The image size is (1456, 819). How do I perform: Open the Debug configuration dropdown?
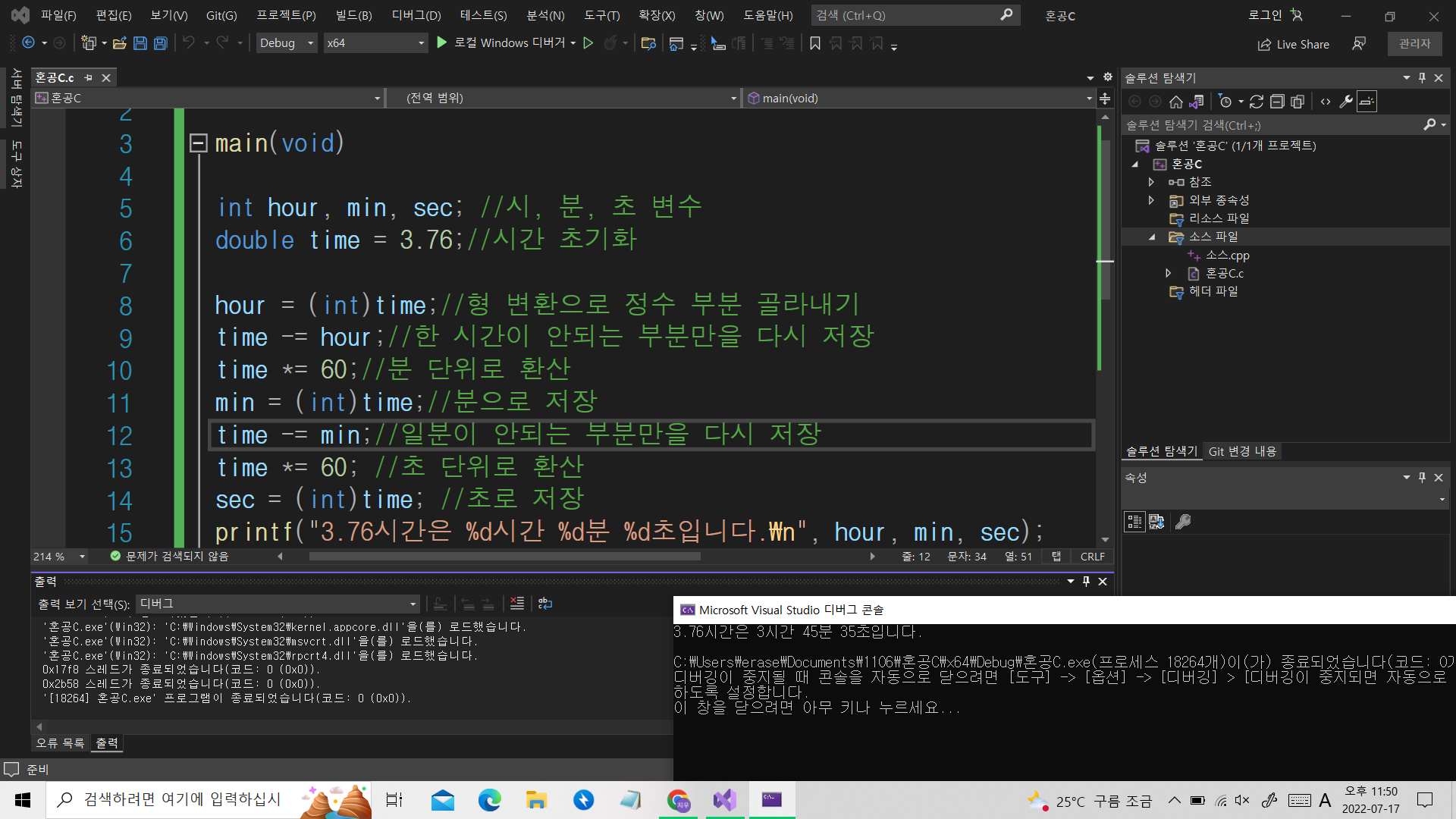point(310,43)
